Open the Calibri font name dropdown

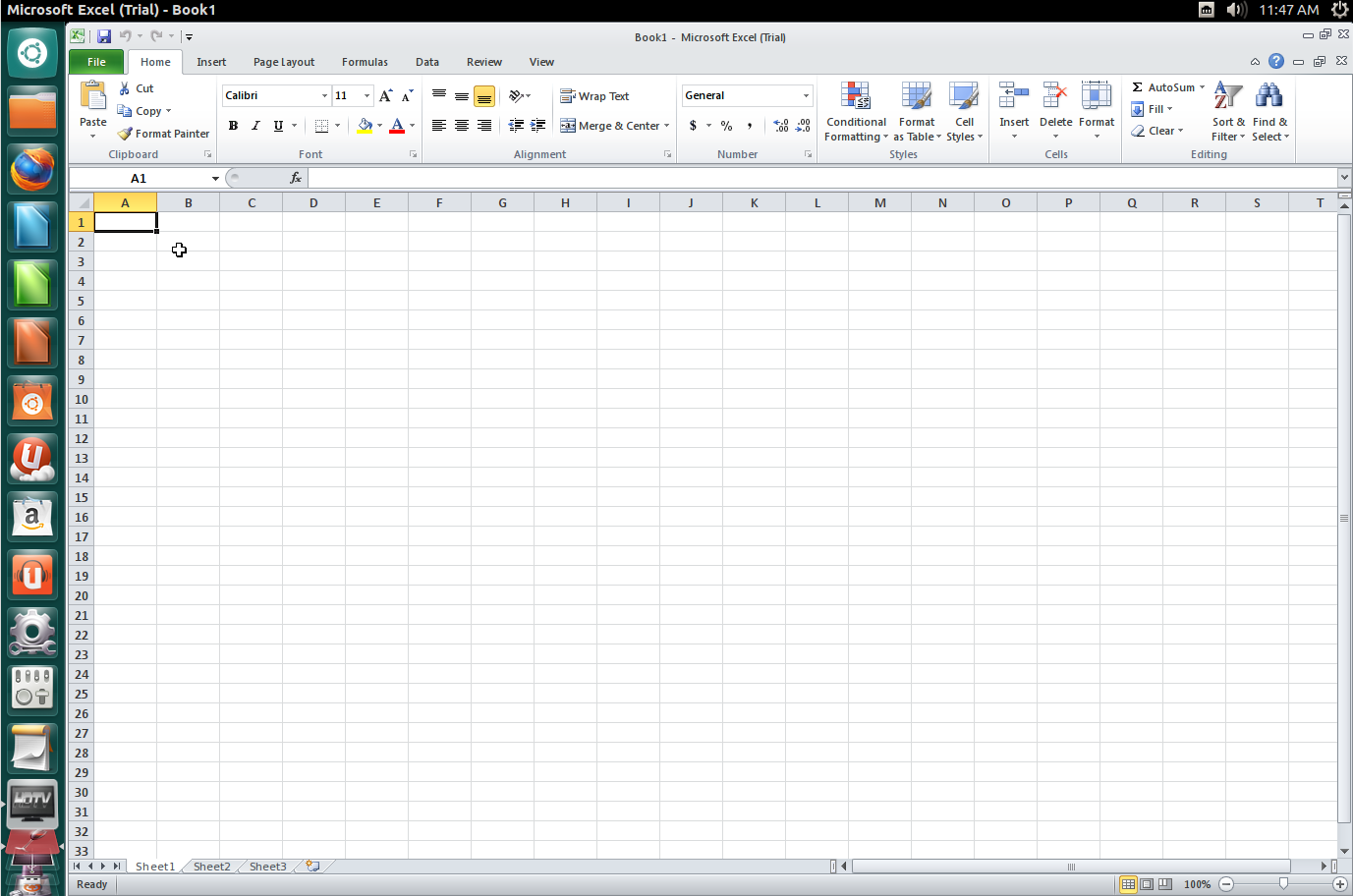[324, 95]
